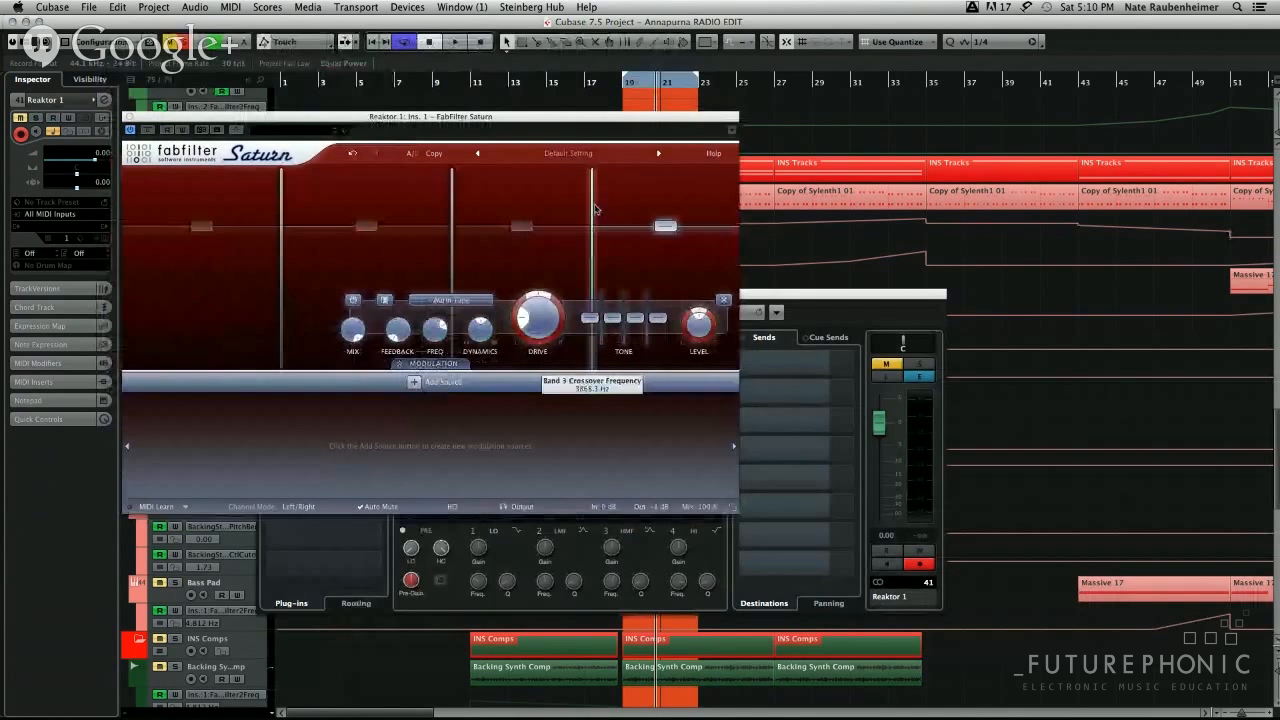This screenshot has width=1280, height=720.
Task: Click the Help button in Saturn
Action: [x=714, y=153]
